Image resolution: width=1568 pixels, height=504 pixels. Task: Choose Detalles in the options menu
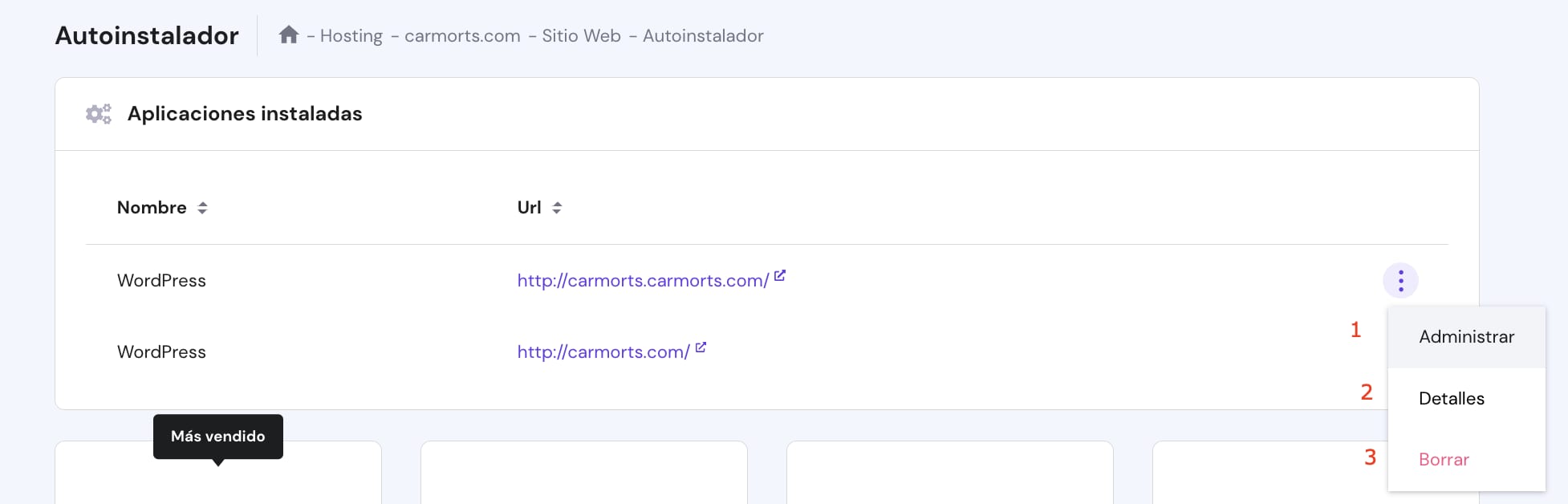click(x=1451, y=399)
